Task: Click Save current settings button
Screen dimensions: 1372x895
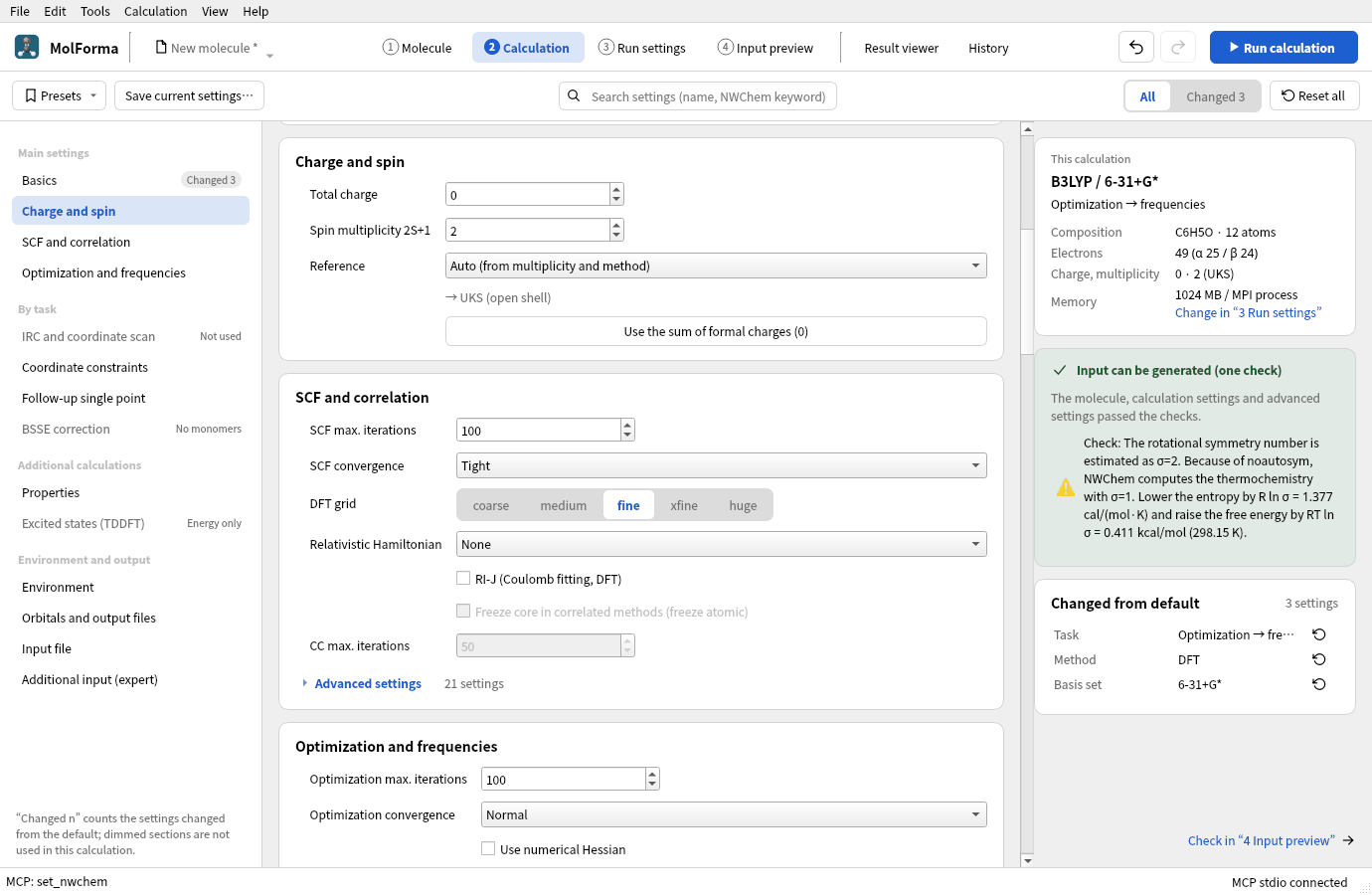Action: tap(189, 95)
